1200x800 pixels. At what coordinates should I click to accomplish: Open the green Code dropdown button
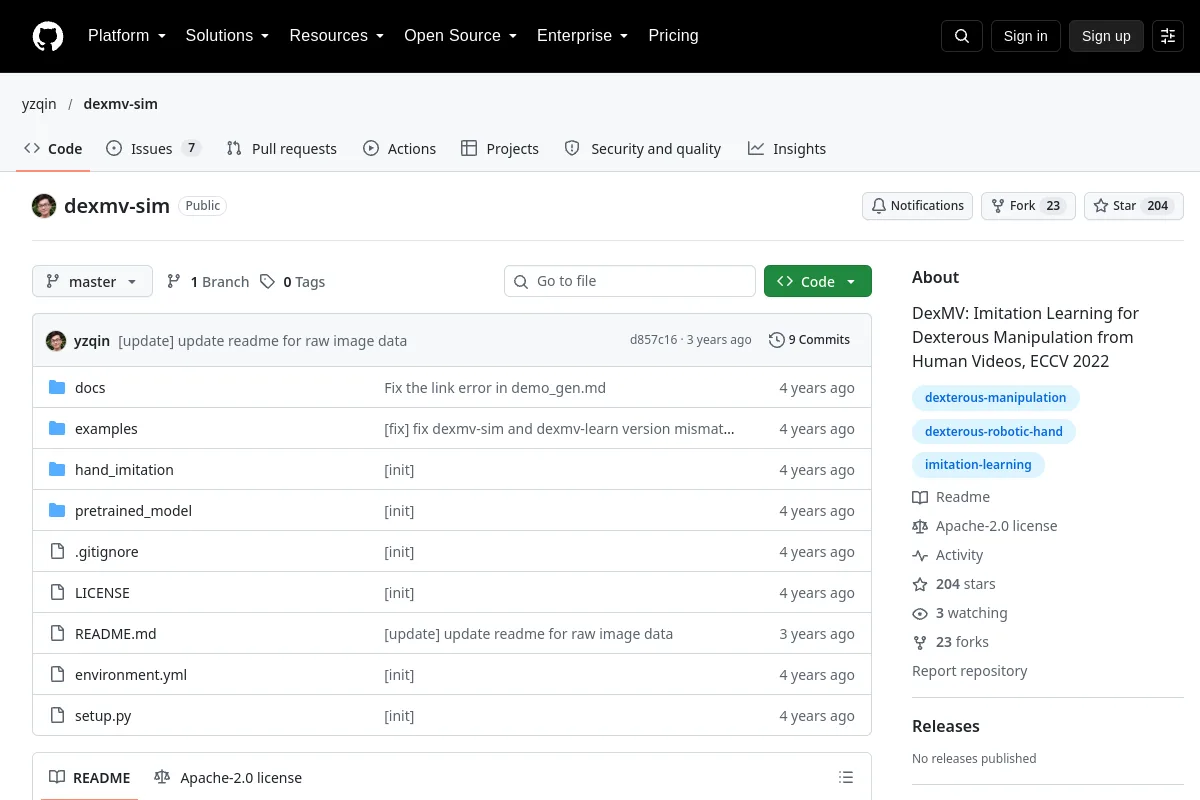pyautogui.click(x=818, y=282)
